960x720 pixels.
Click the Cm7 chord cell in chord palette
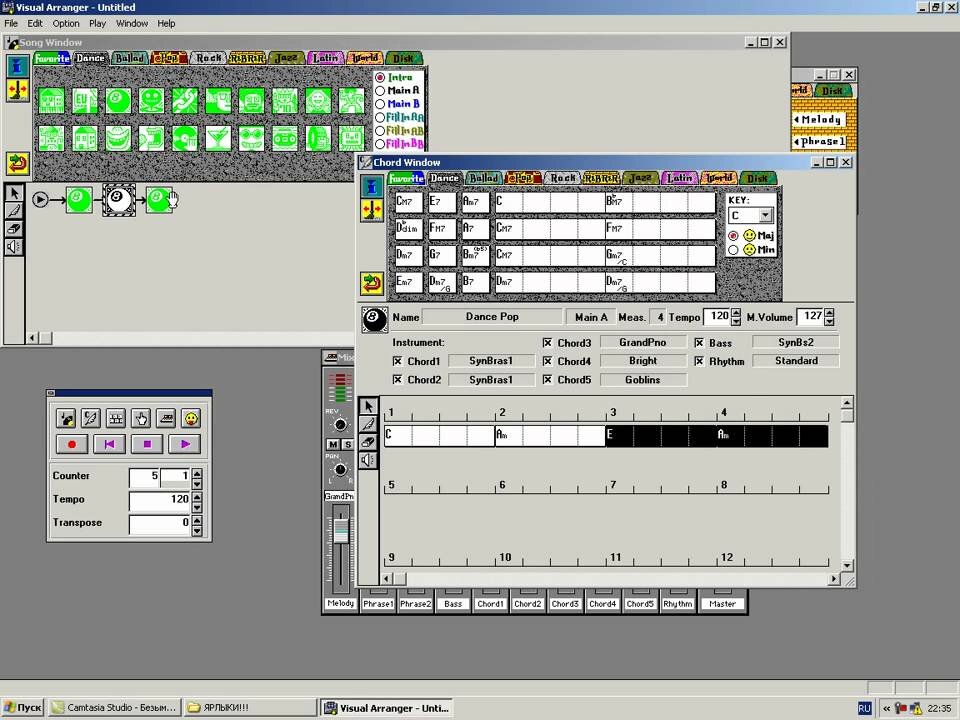[408, 201]
